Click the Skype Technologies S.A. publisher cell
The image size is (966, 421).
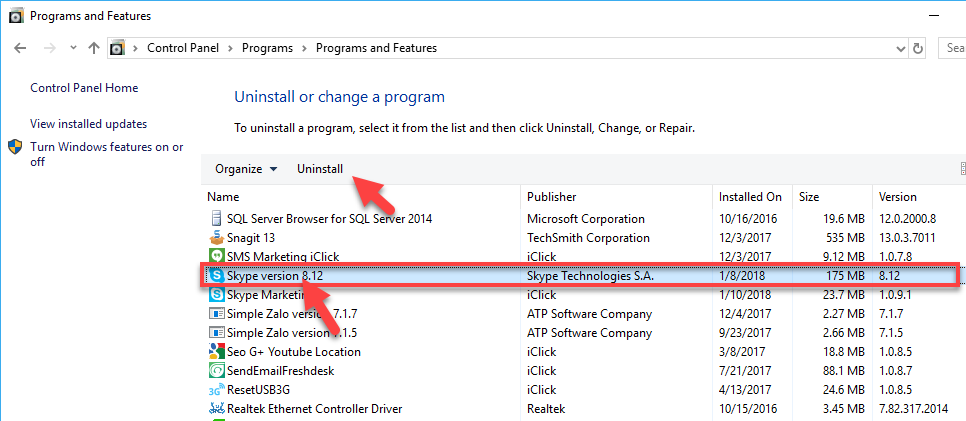coord(590,276)
